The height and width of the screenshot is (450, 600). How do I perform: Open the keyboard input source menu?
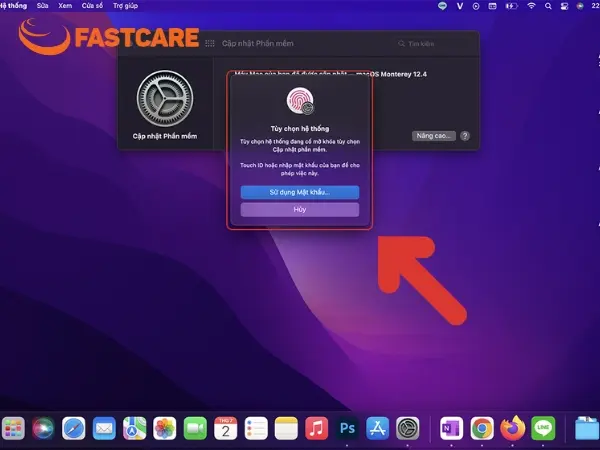492,6
